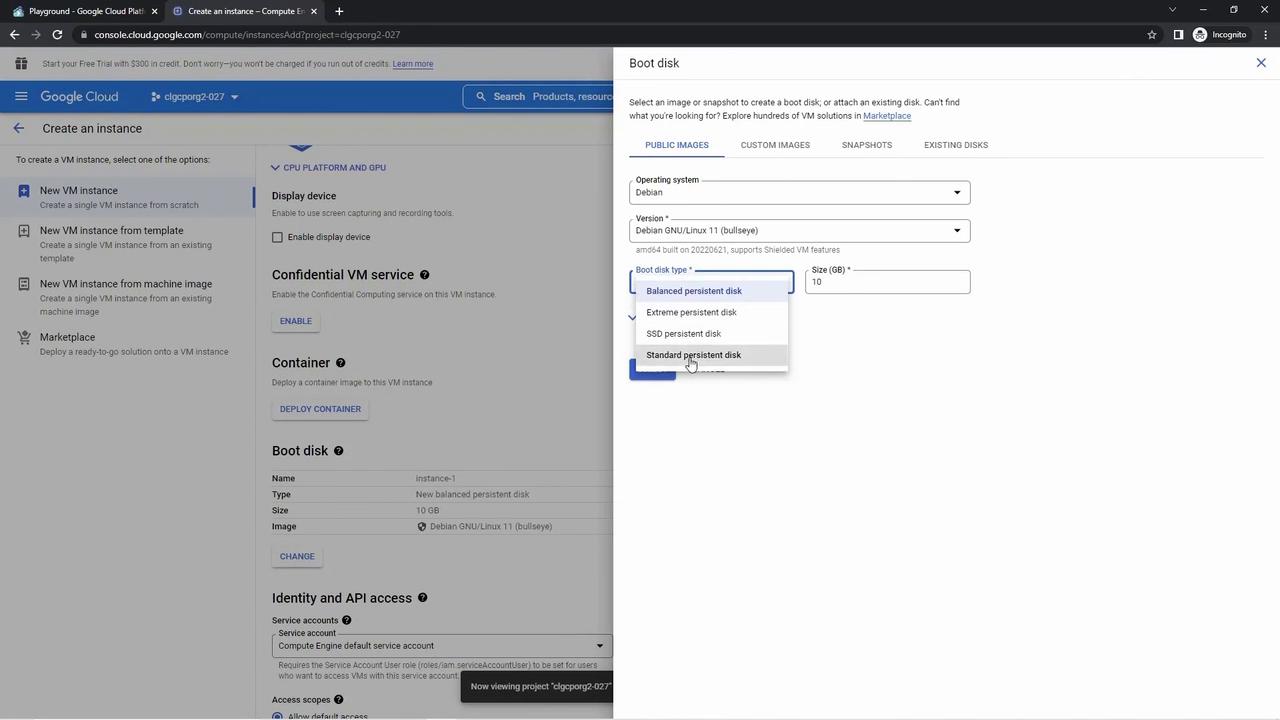This screenshot has height=720, width=1280.
Task: Open help icon next to Container heading
Action: [x=340, y=363]
